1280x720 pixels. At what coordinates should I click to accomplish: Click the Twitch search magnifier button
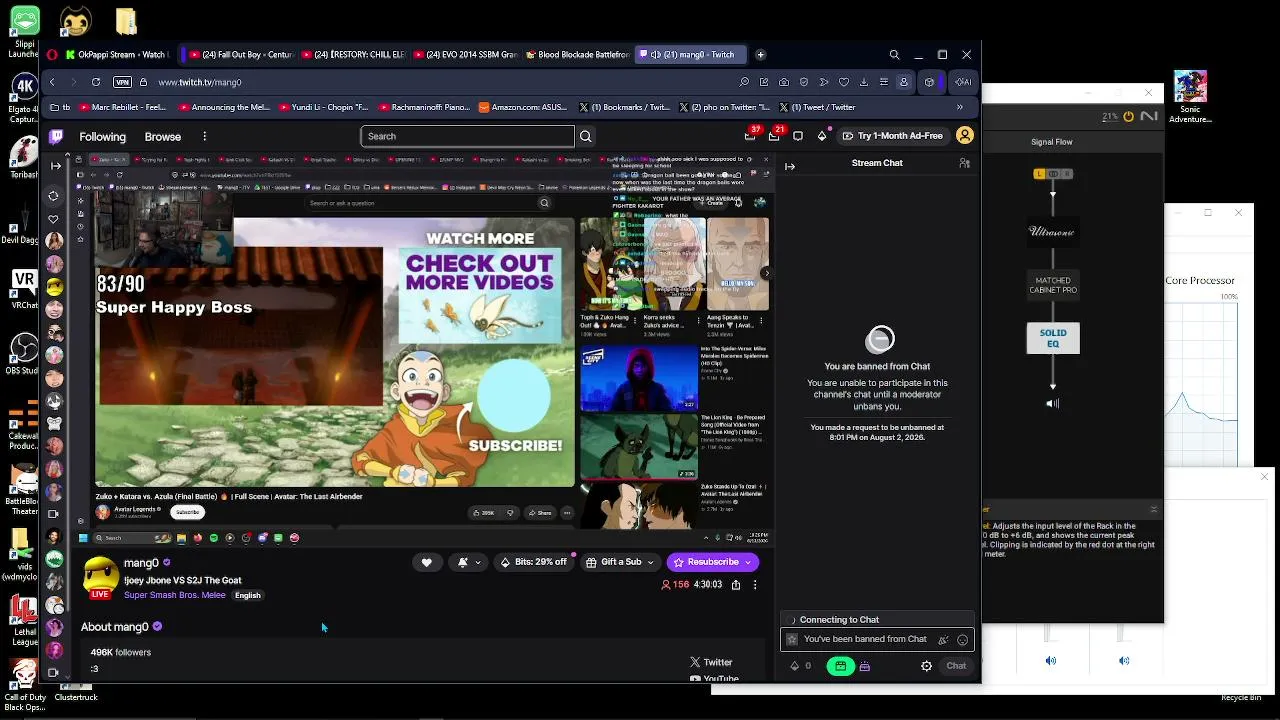coord(586,136)
